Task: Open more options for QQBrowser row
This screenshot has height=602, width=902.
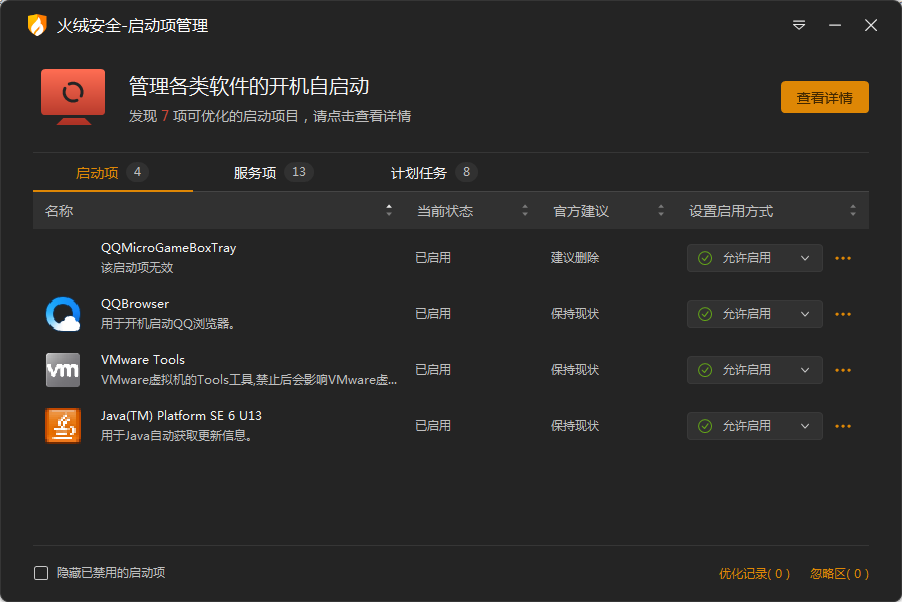Action: point(843,314)
